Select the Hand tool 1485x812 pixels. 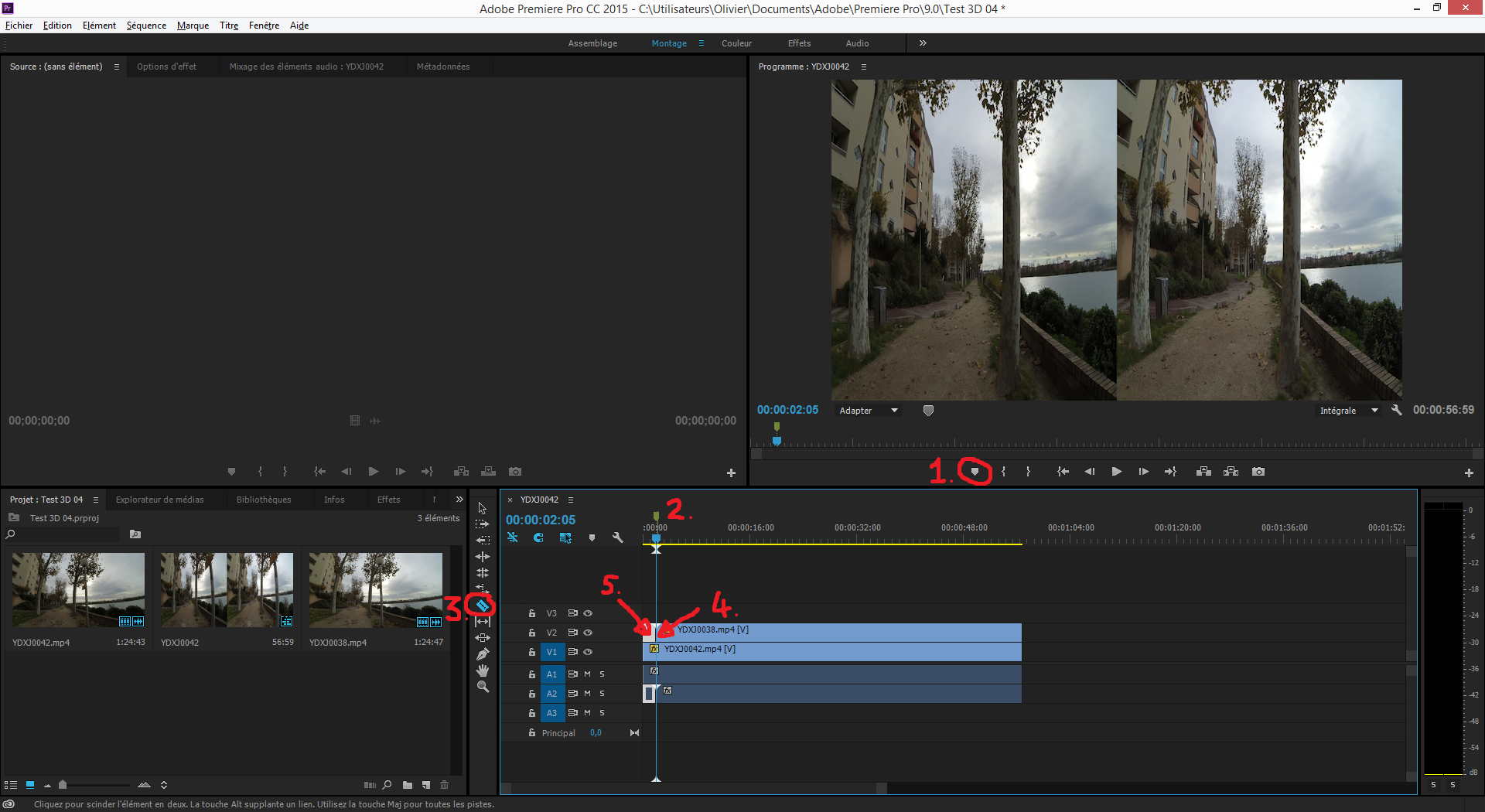[482, 670]
